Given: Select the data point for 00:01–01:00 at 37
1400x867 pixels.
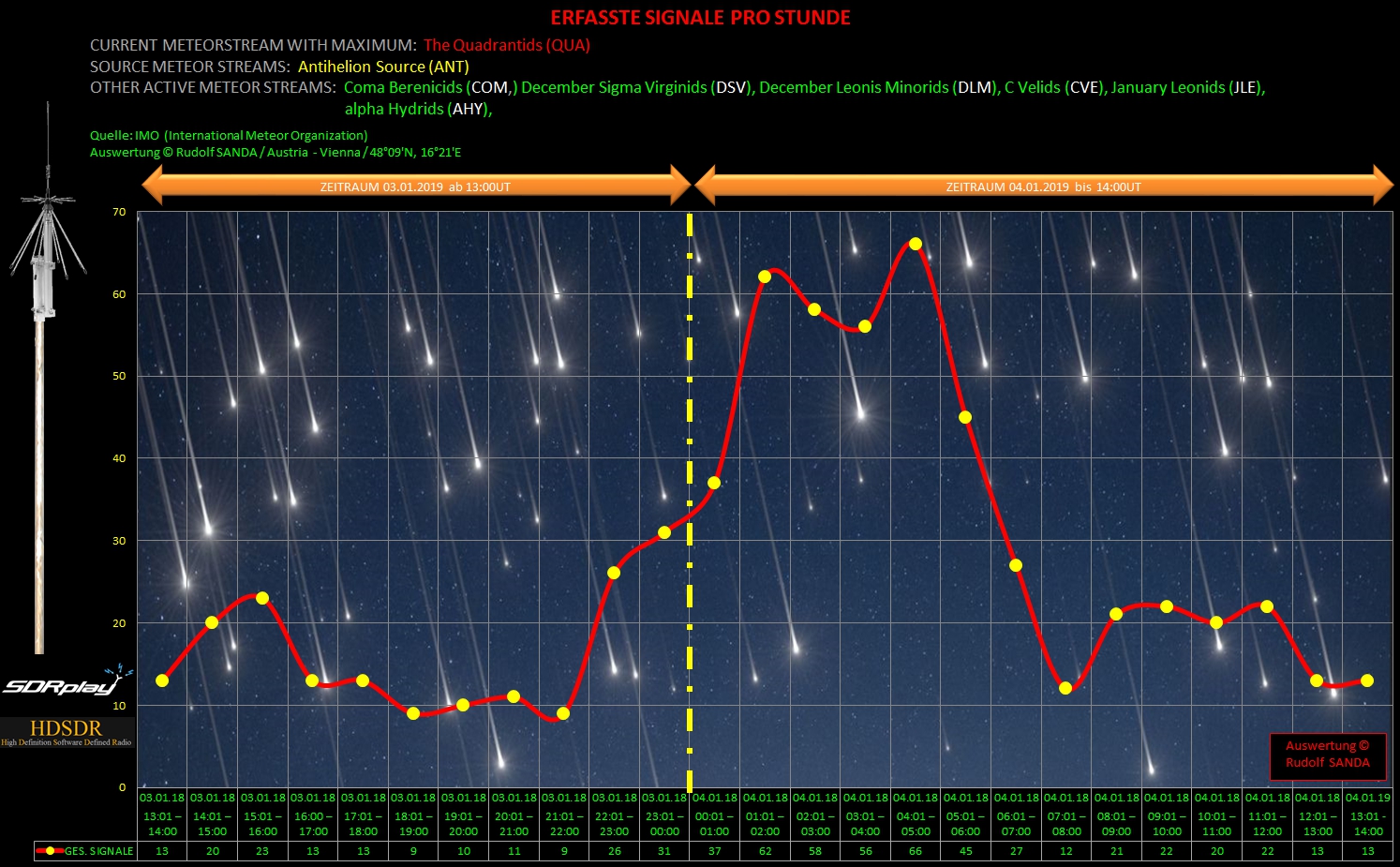Looking at the screenshot, I should (x=714, y=483).
